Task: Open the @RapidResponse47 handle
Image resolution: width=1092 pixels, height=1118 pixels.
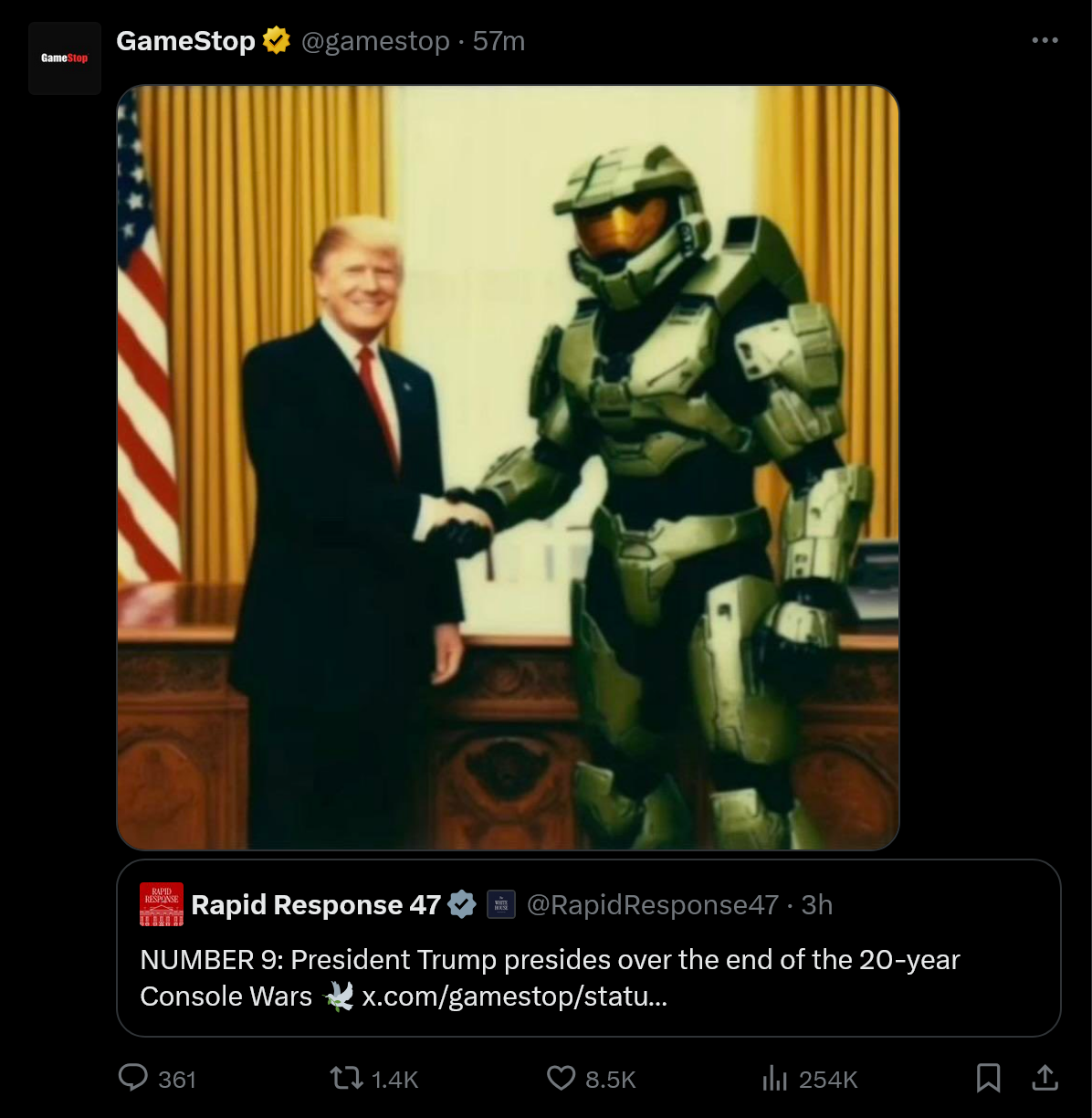Action: (x=653, y=904)
